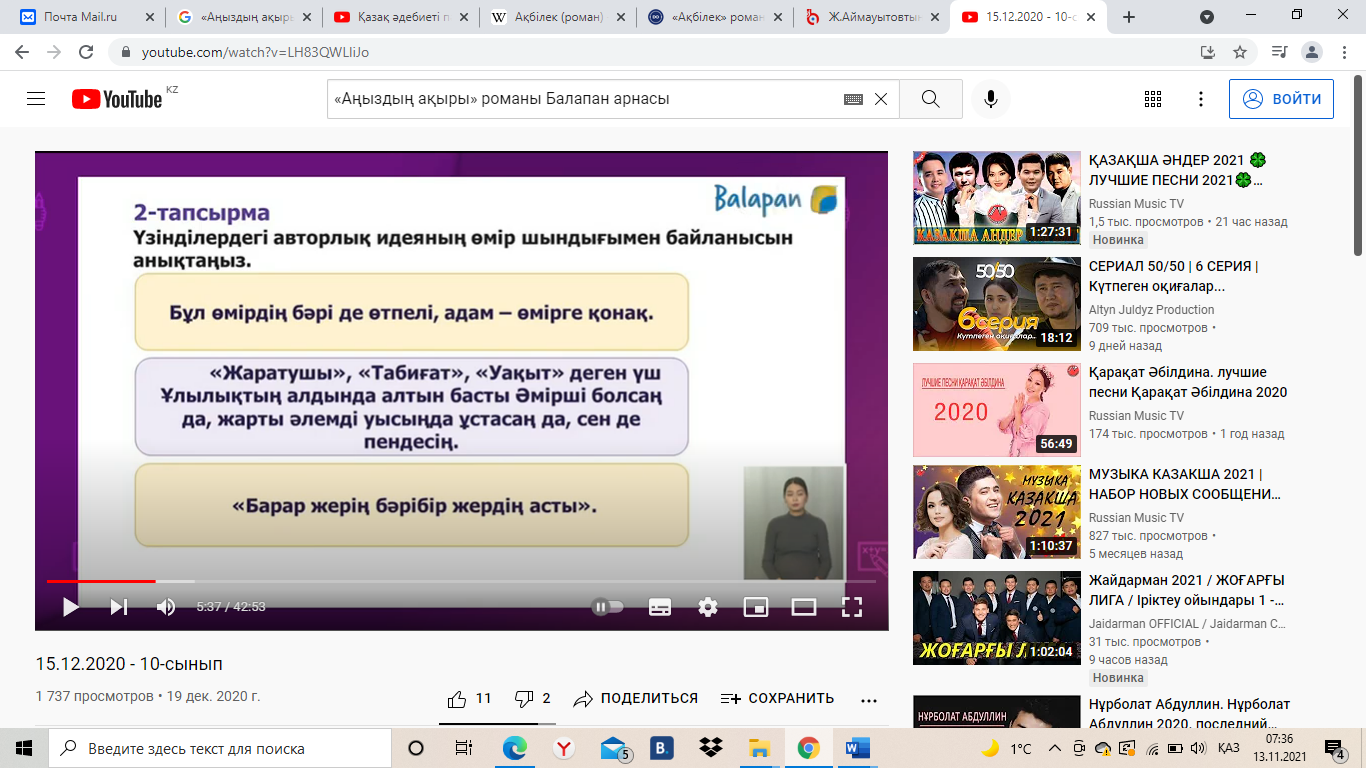Click ПОДЕЛИТЬСЯ to share the video
Screen dimensions: 1366x768
[x=635, y=699]
